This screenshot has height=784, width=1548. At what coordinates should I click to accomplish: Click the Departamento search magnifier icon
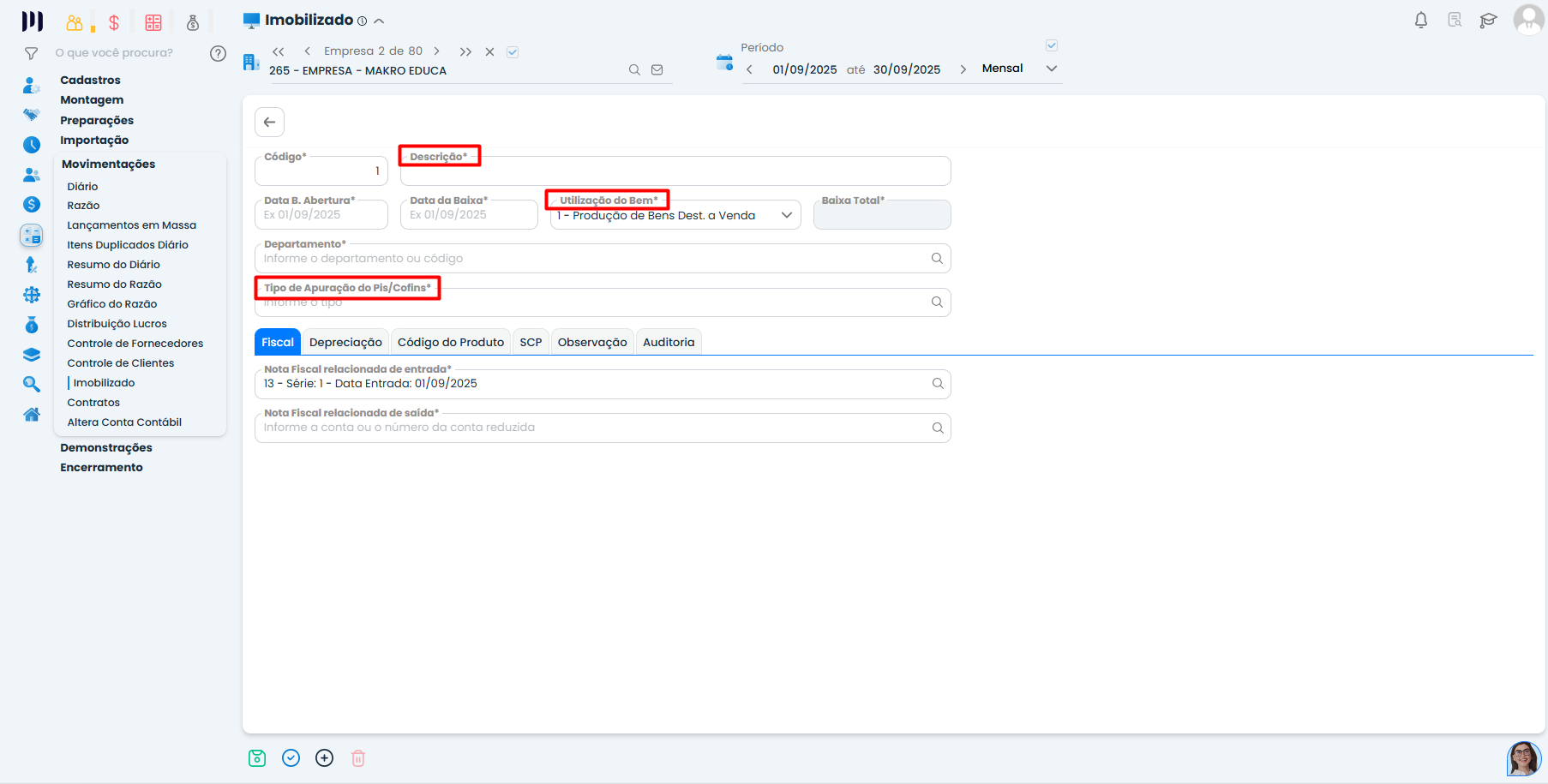937,259
